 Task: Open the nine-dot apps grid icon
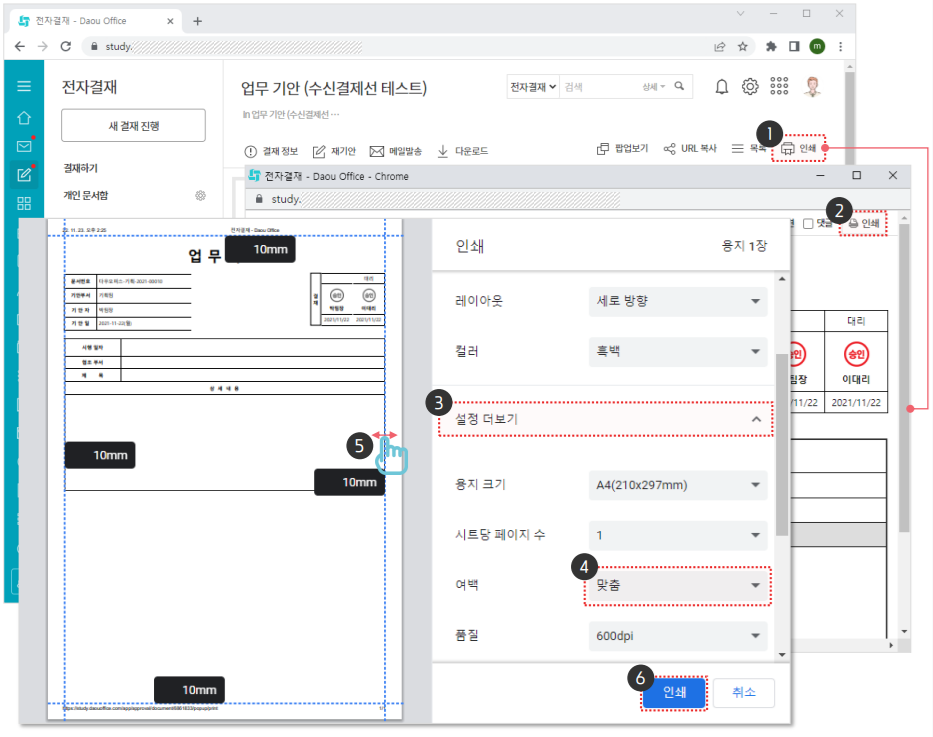pyautogui.click(x=779, y=87)
